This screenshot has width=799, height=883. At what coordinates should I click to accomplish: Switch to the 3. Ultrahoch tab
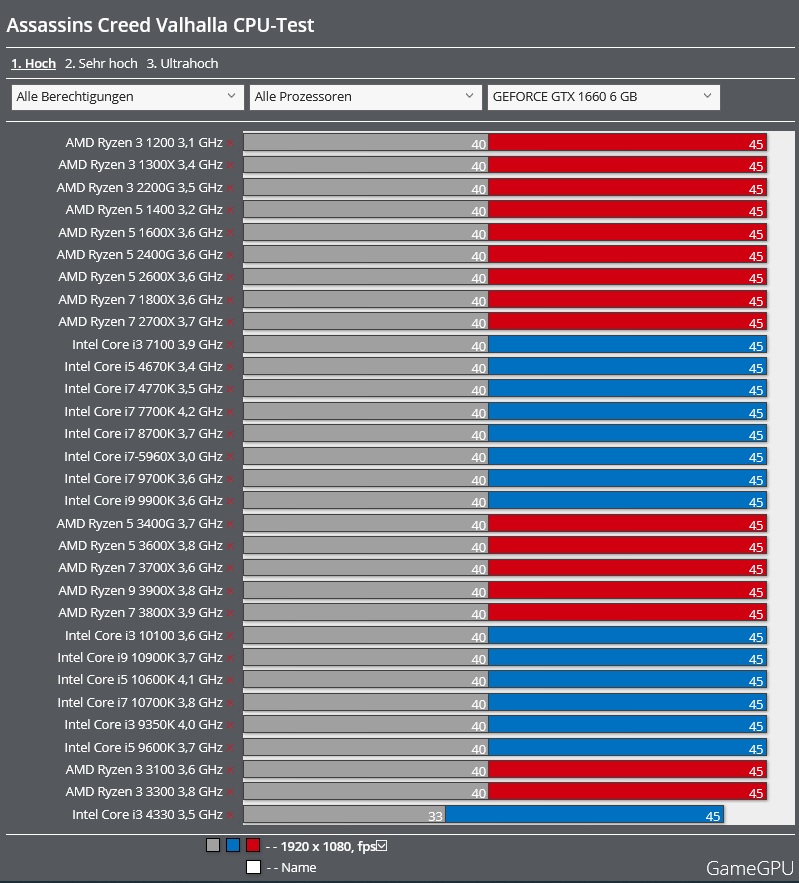pyautogui.click(x=182, y=64)
